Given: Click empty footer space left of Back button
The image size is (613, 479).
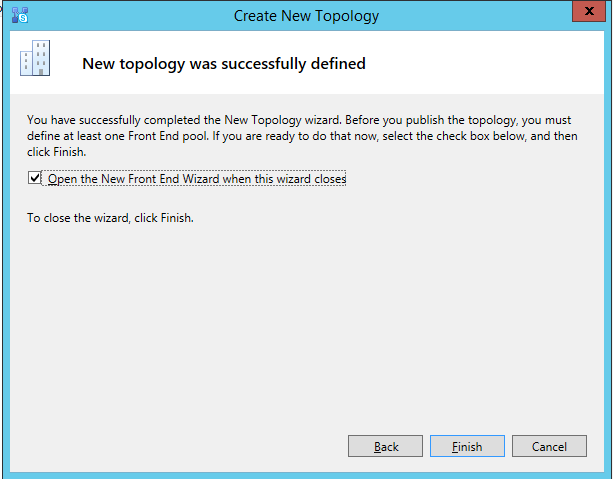Looking at the screenshot, I should [180, 447].
